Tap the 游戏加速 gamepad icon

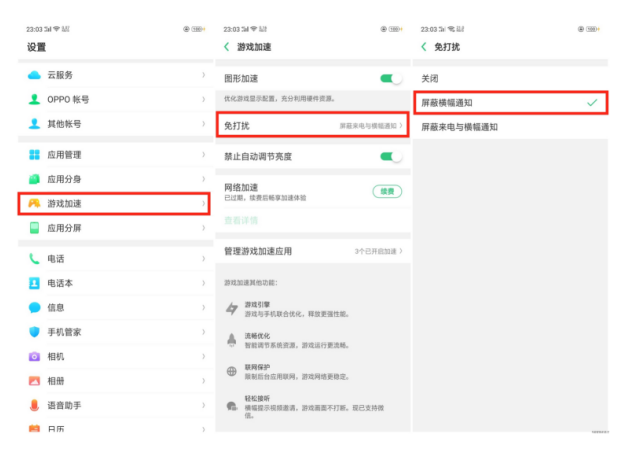tap(34, 204)
